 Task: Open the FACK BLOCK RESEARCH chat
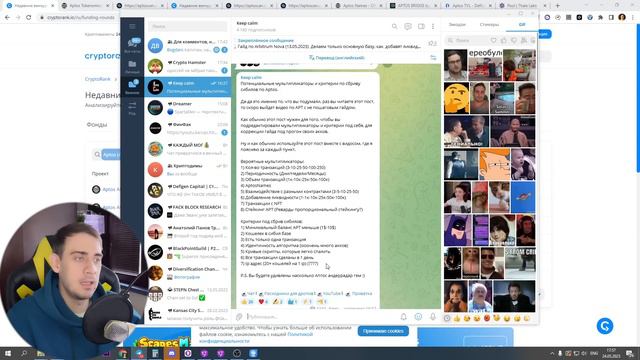tap(188, 211)
